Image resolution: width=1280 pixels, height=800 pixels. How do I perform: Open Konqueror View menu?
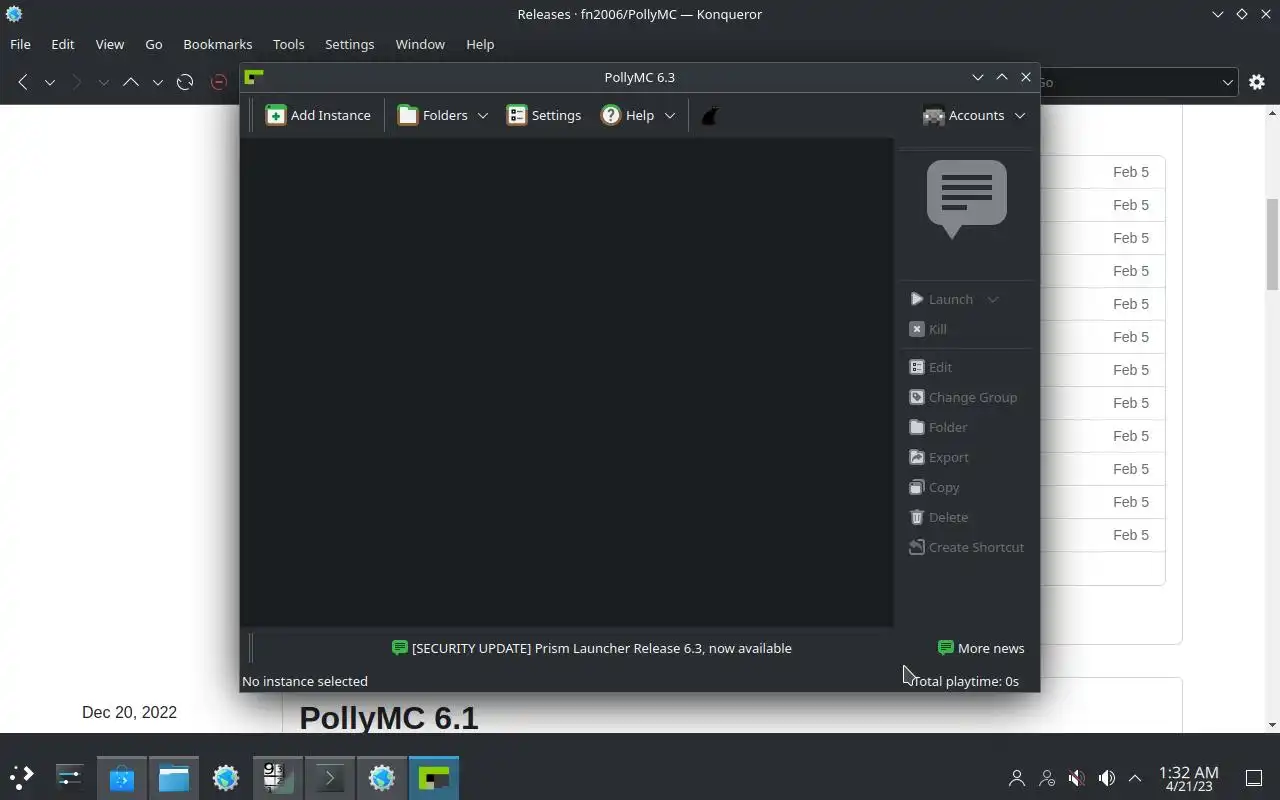pos(110,44)
